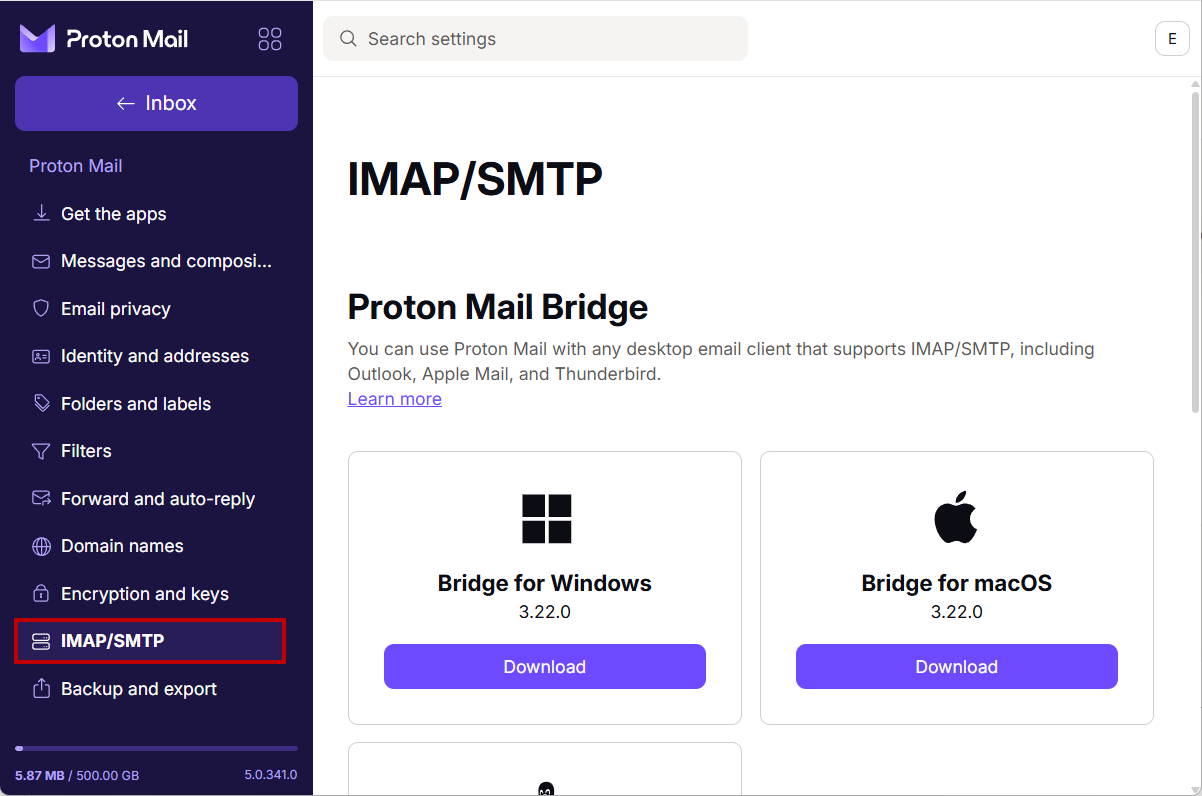1202x796 pixels.
Task: Open Forward and auto-reply settings
Action: coord(157,498)
